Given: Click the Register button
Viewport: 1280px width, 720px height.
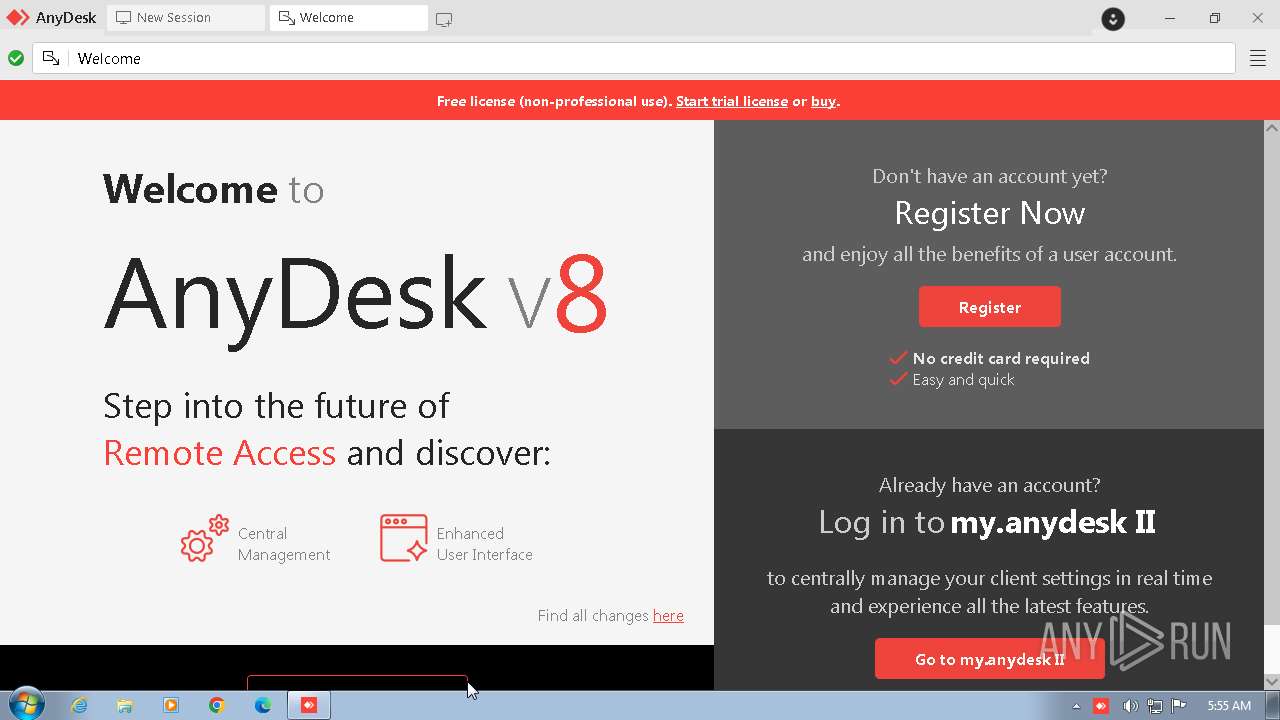Looking at the screenshot, I should pos(990,307).
